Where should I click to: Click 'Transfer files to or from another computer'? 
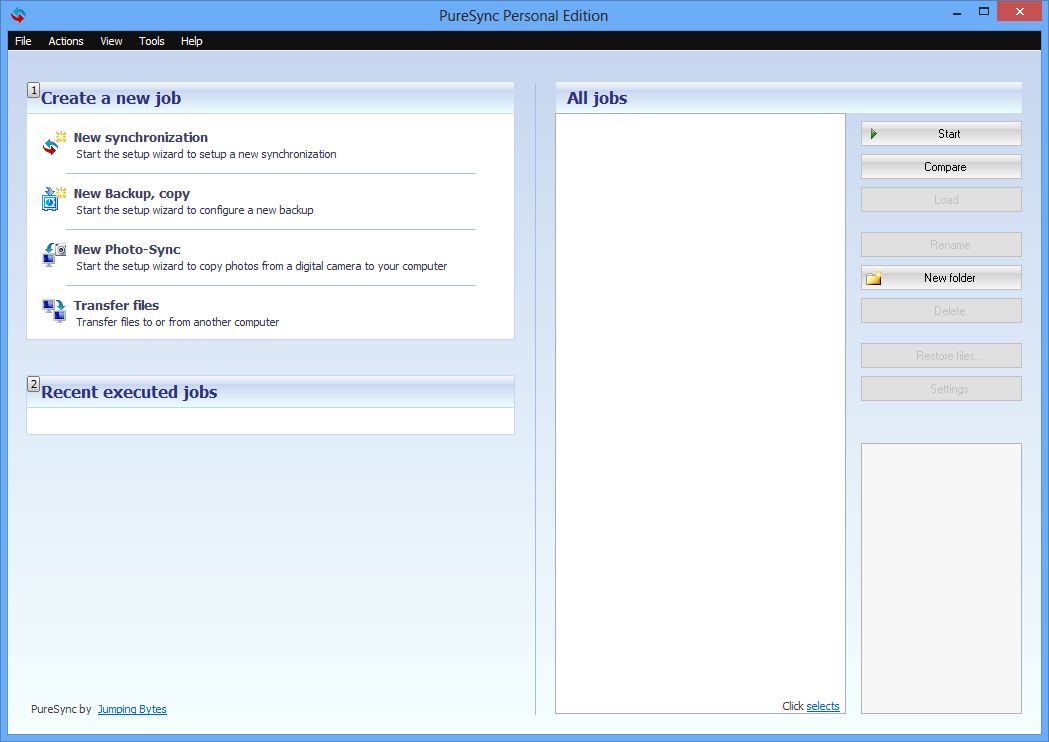(177, 322)
